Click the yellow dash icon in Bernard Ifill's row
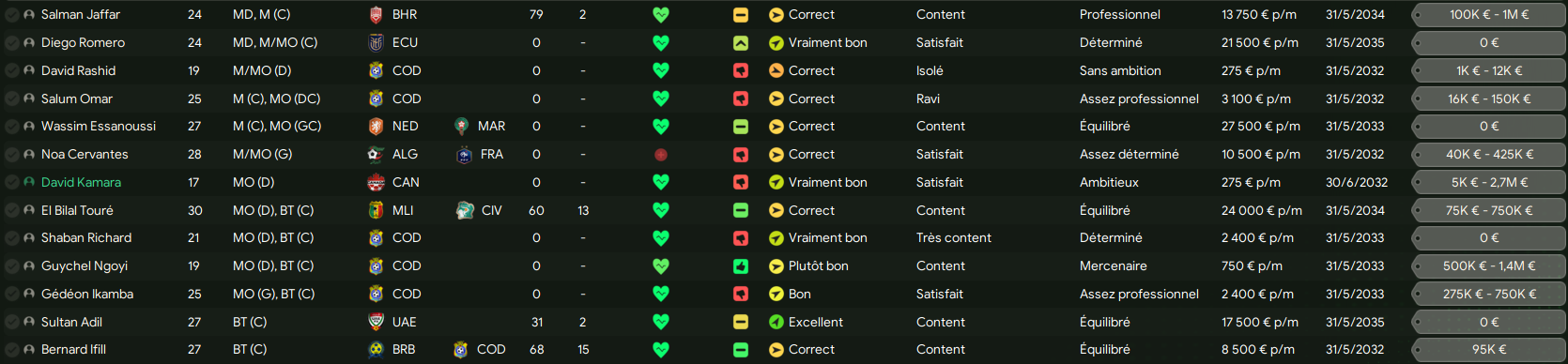The height and width of the screenshot is (364, 1568). 741,350
